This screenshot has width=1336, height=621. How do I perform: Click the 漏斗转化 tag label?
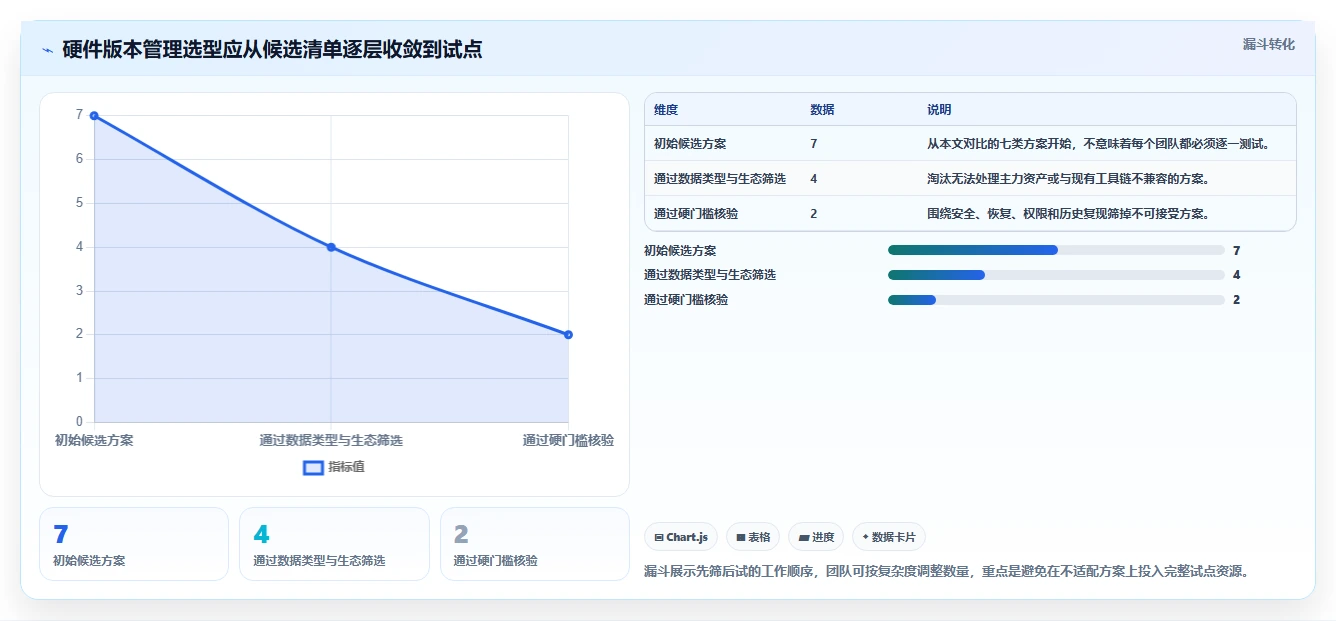(1269, 44)
